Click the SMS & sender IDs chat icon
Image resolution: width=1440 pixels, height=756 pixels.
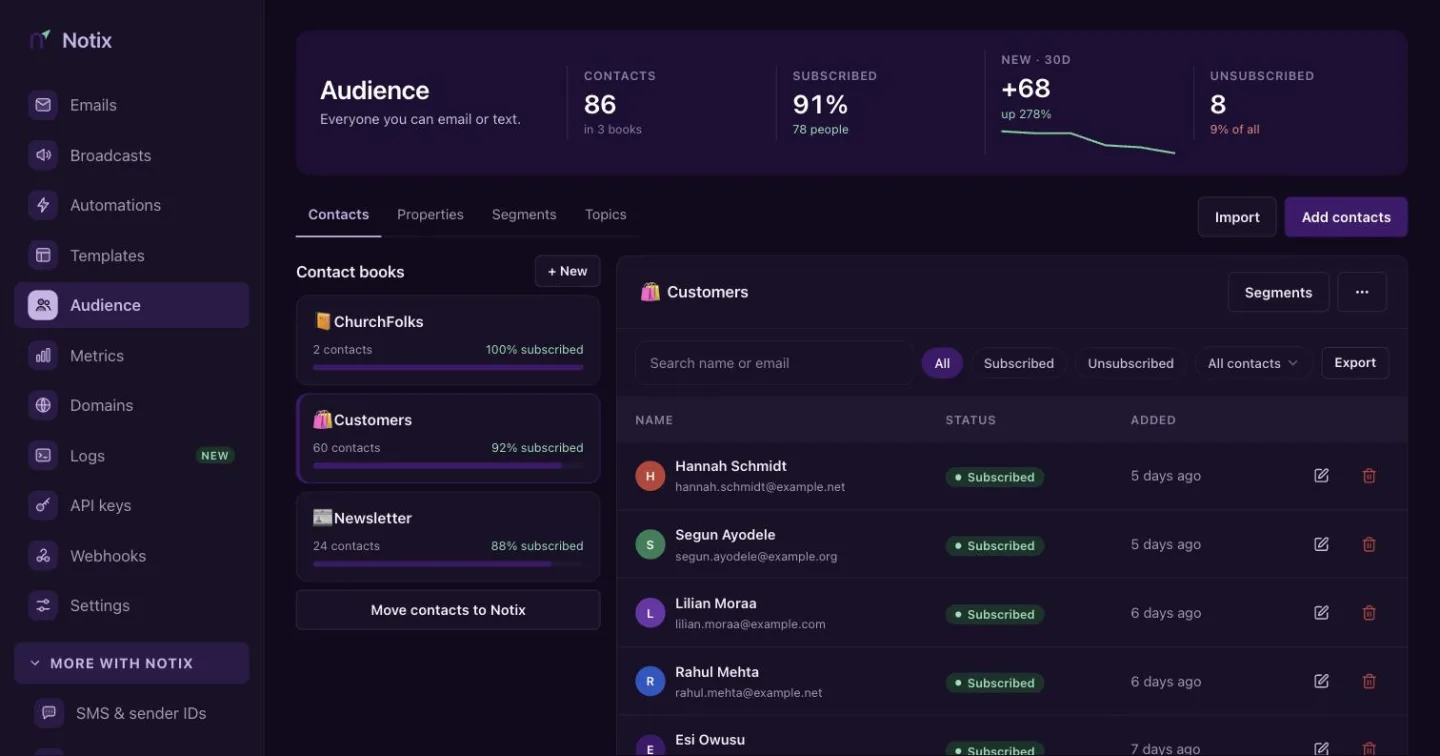coord(49,713)
